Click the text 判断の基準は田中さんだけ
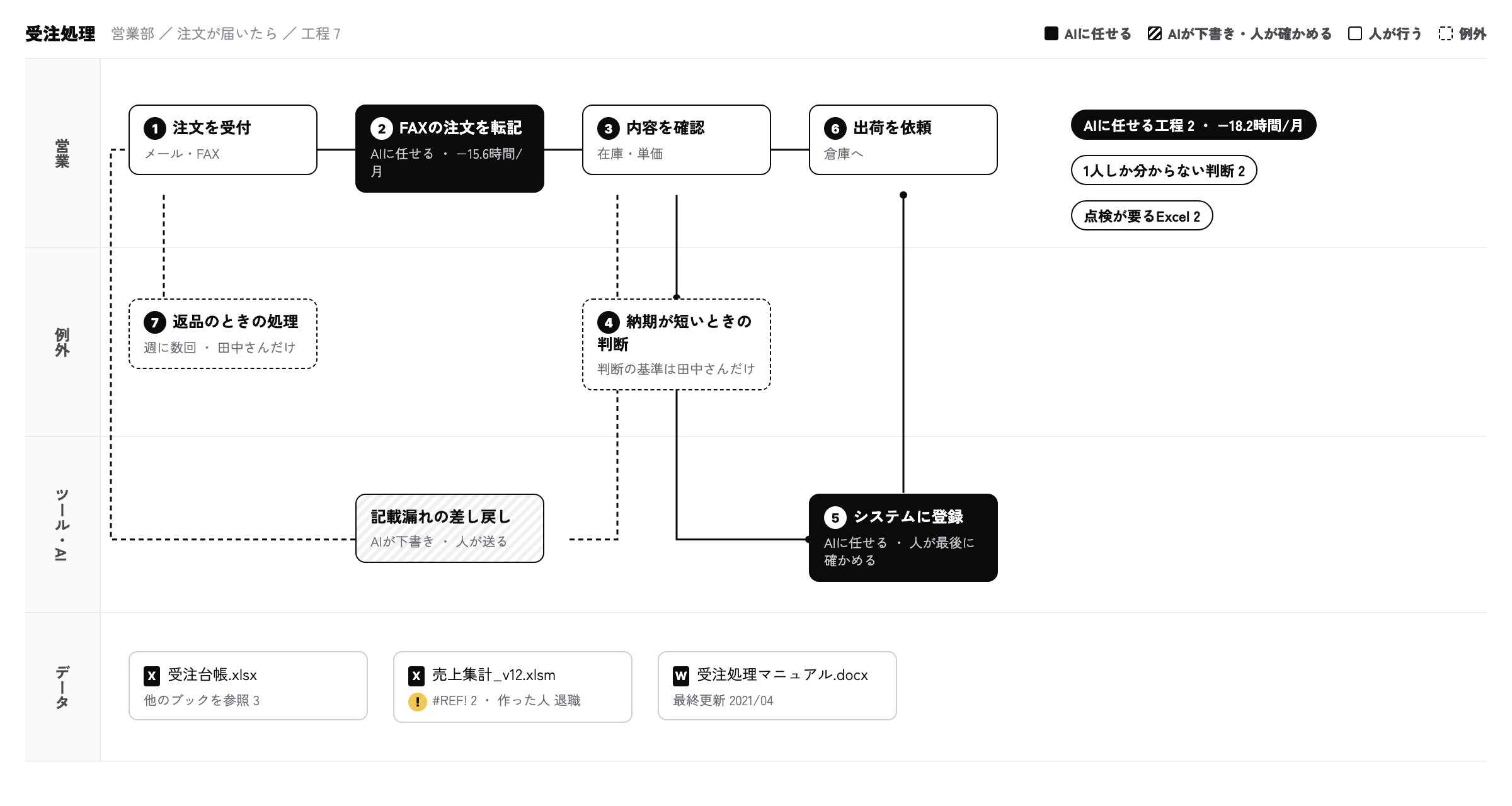 pos(676,369)
